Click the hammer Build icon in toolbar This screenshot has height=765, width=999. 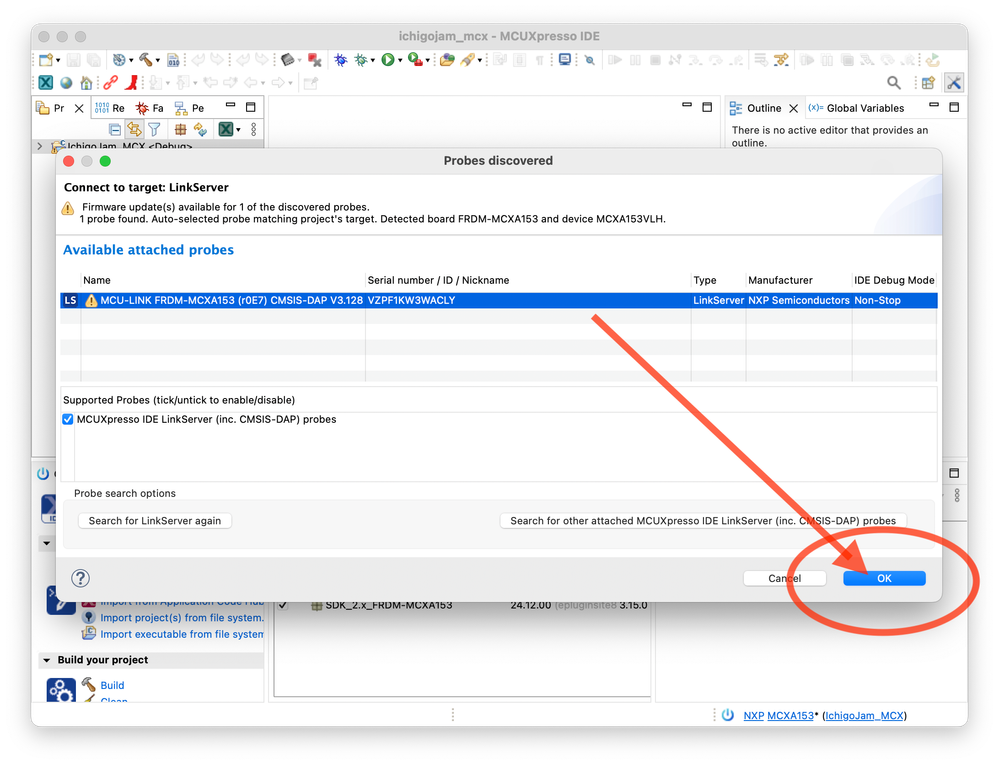(146, 60)
